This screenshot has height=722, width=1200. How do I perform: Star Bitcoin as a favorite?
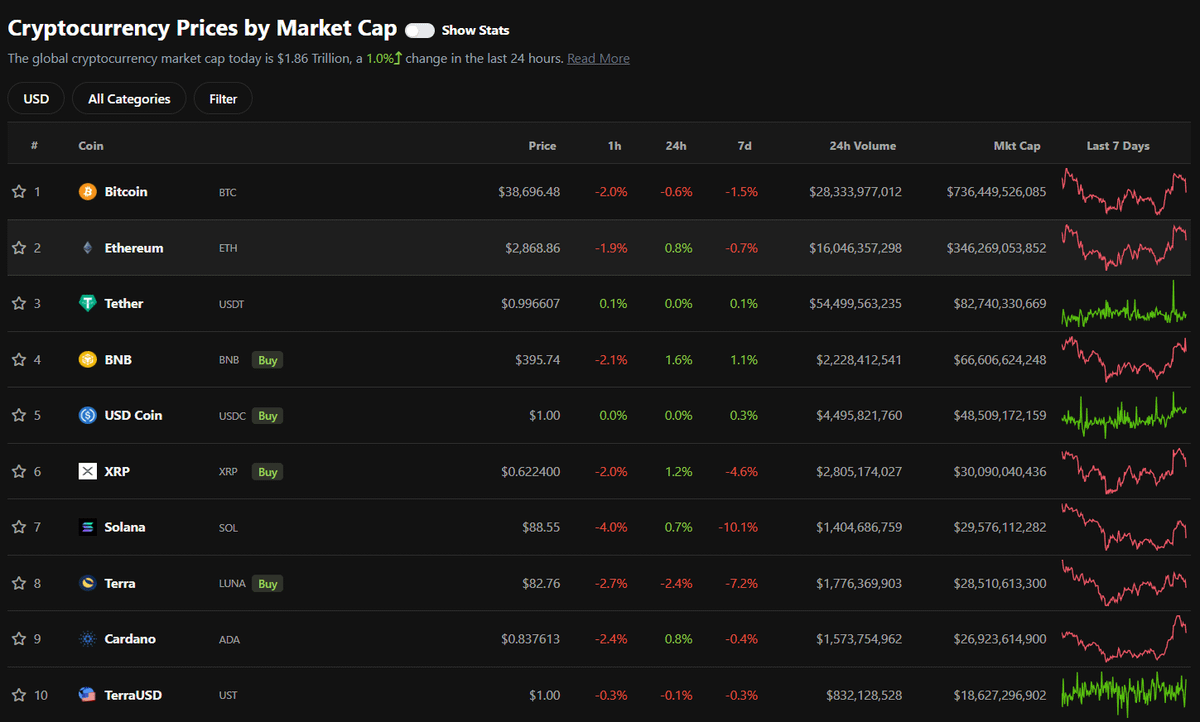click(x=18, y=191)
